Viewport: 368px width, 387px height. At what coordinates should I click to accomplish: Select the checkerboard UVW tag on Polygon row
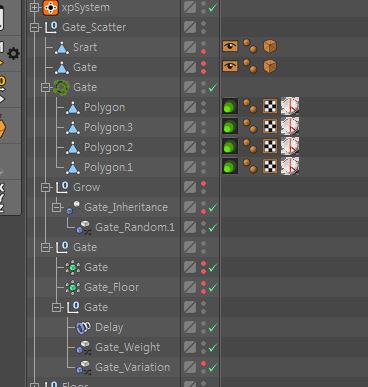pos(270,107)
